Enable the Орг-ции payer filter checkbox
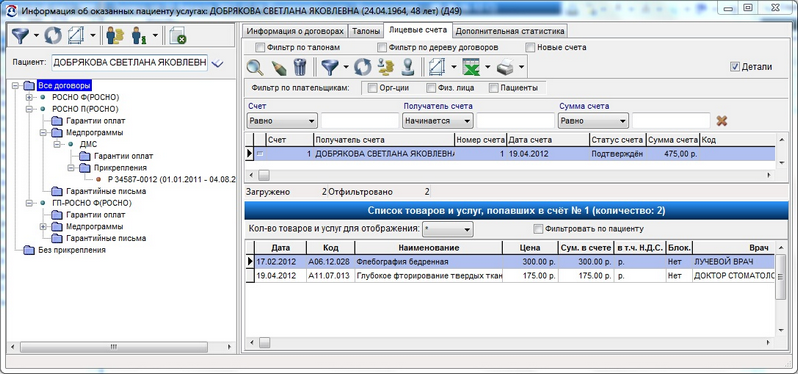 [372, 88]
